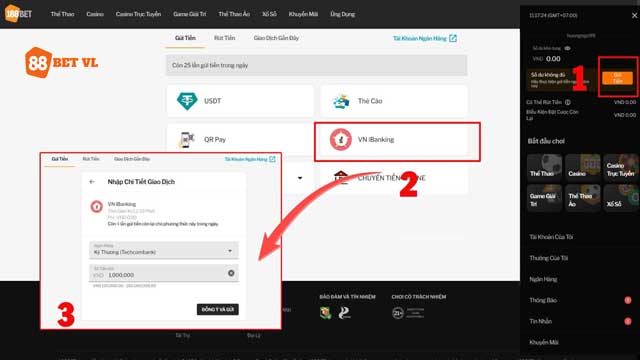Click the 188BET logo in navbar

pos(18,13)
